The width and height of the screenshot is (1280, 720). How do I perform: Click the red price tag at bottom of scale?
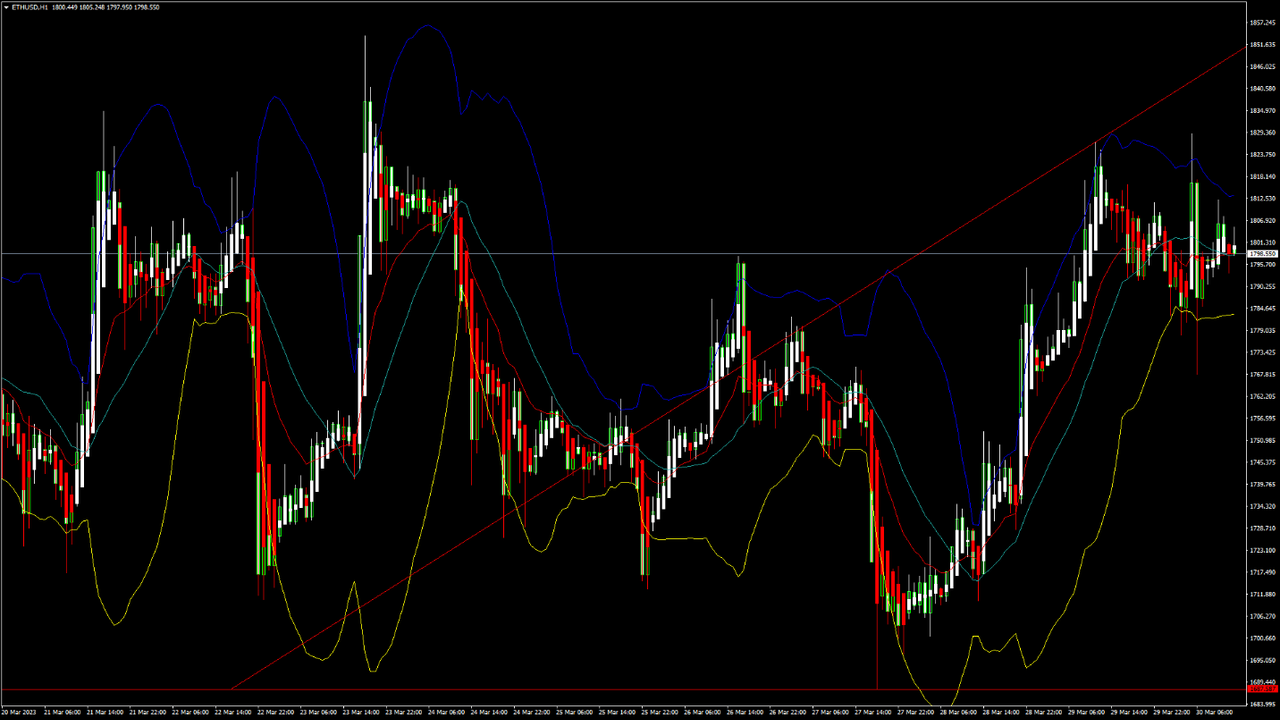(x=1262, y=689)
